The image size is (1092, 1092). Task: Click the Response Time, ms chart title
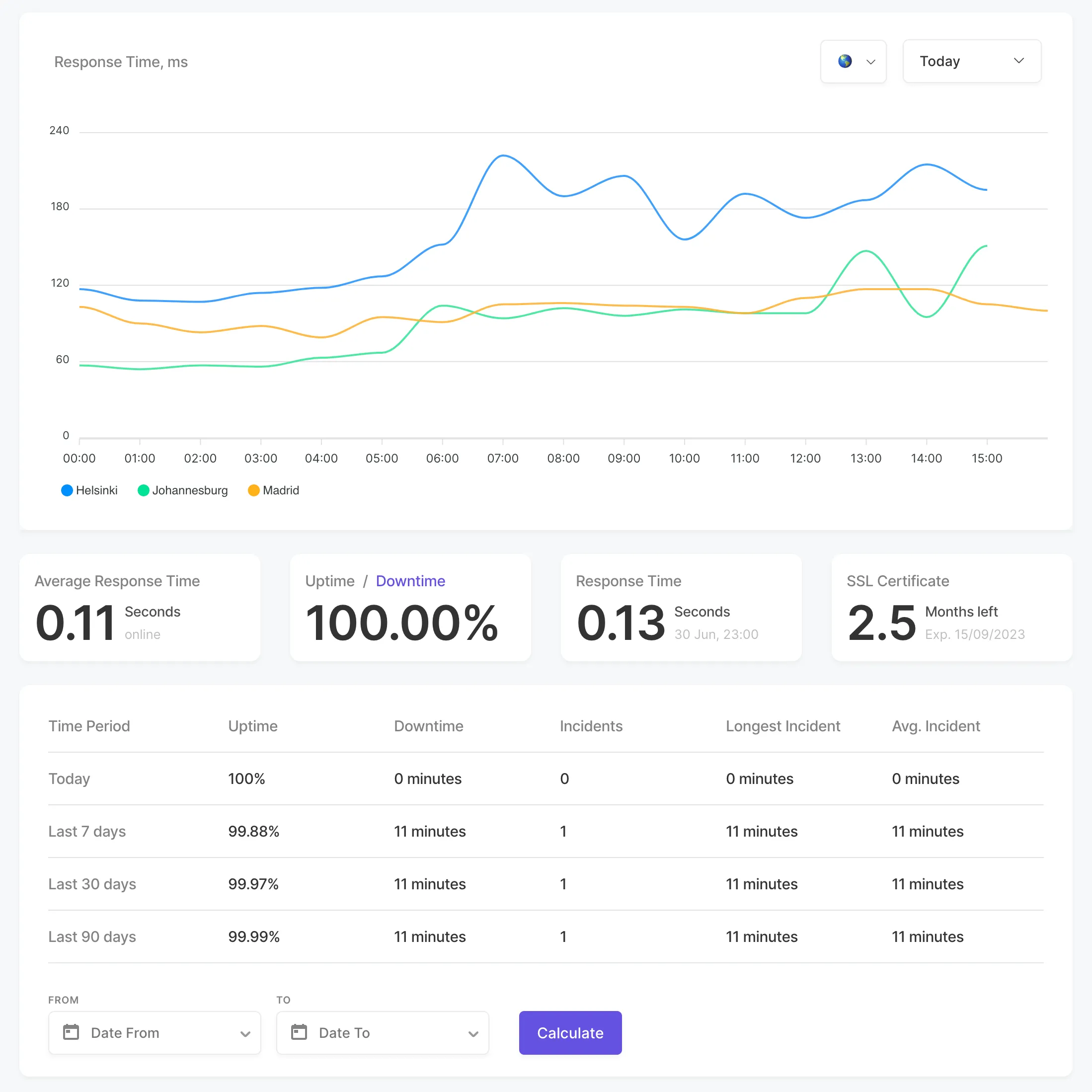121,62
